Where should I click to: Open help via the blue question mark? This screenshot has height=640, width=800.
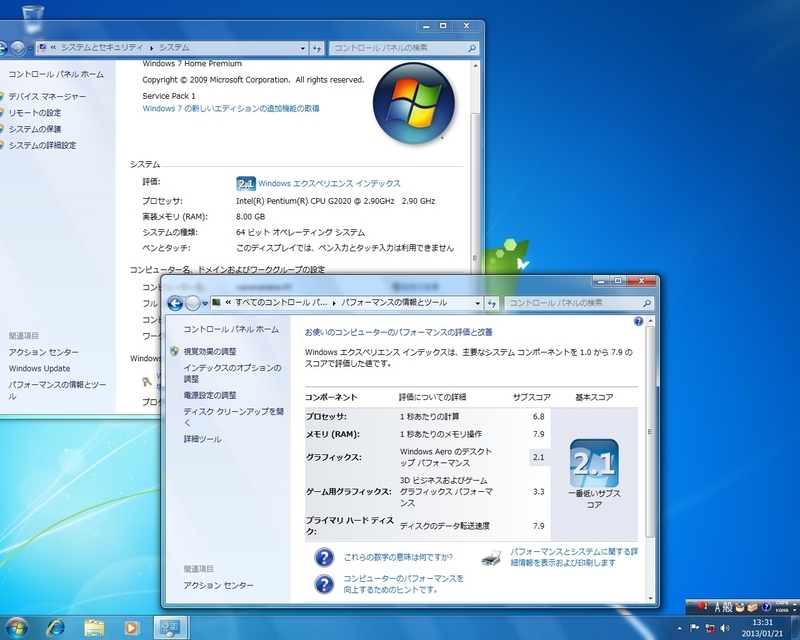click(638, 321)
